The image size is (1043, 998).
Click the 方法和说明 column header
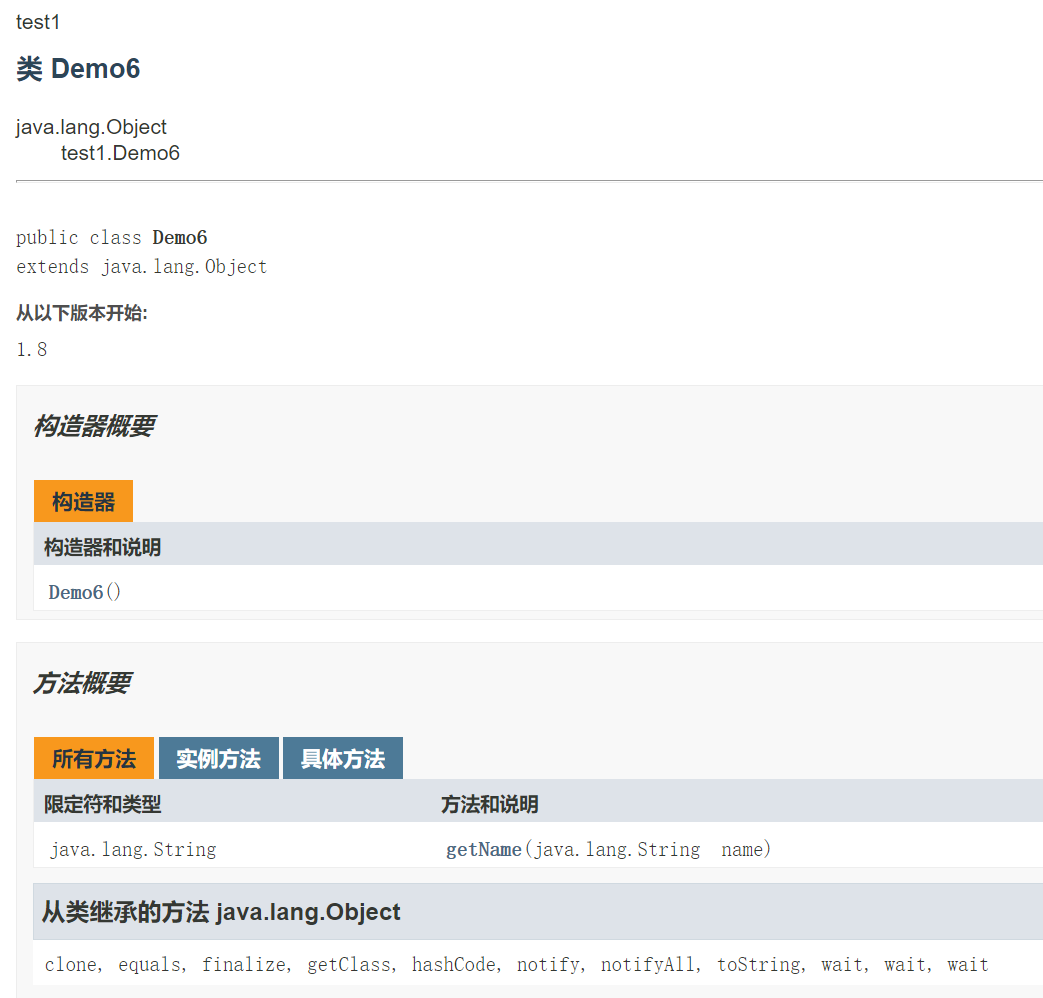[490, 804]
